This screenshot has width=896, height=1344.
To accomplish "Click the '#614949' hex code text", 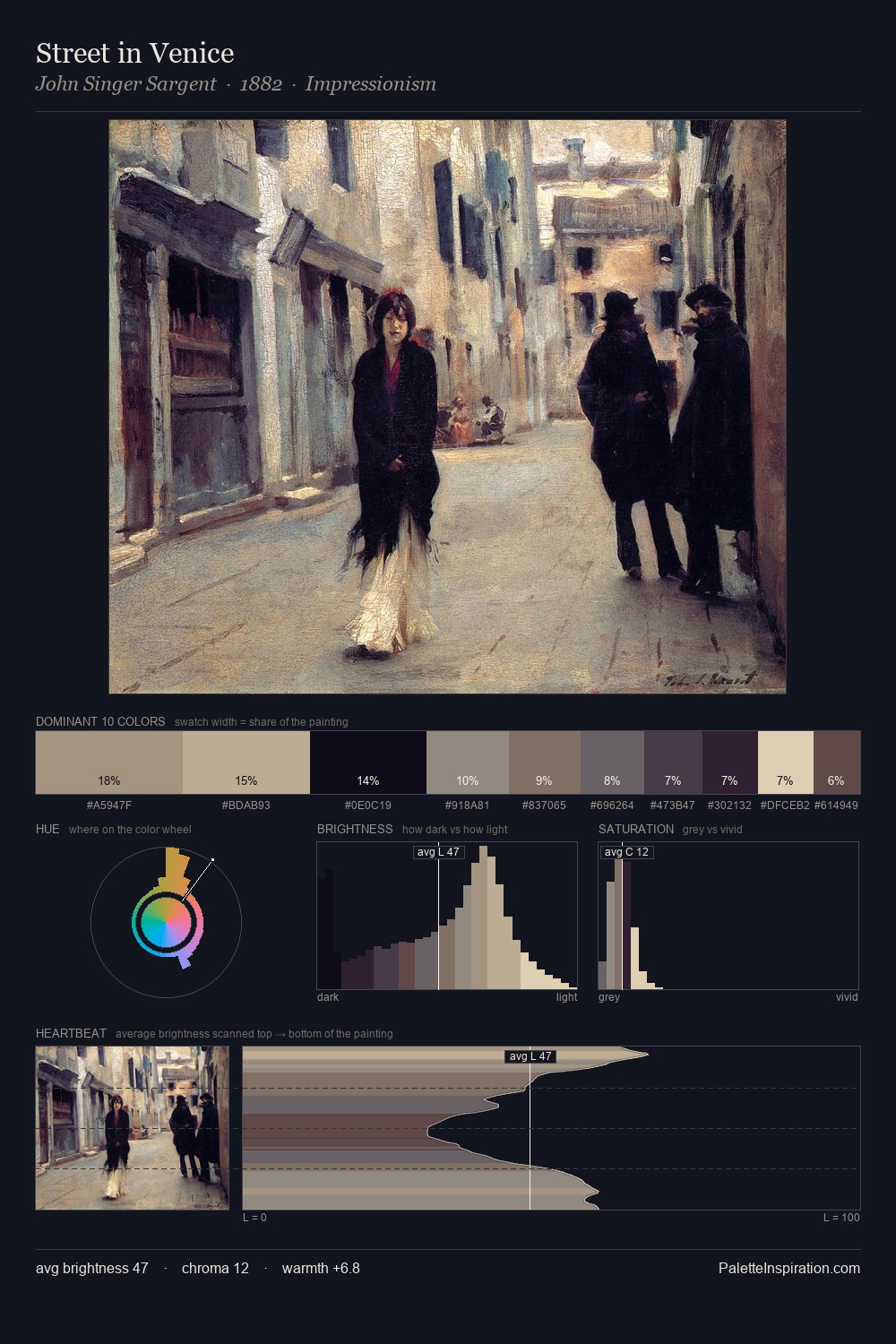I will pos(836,806).
